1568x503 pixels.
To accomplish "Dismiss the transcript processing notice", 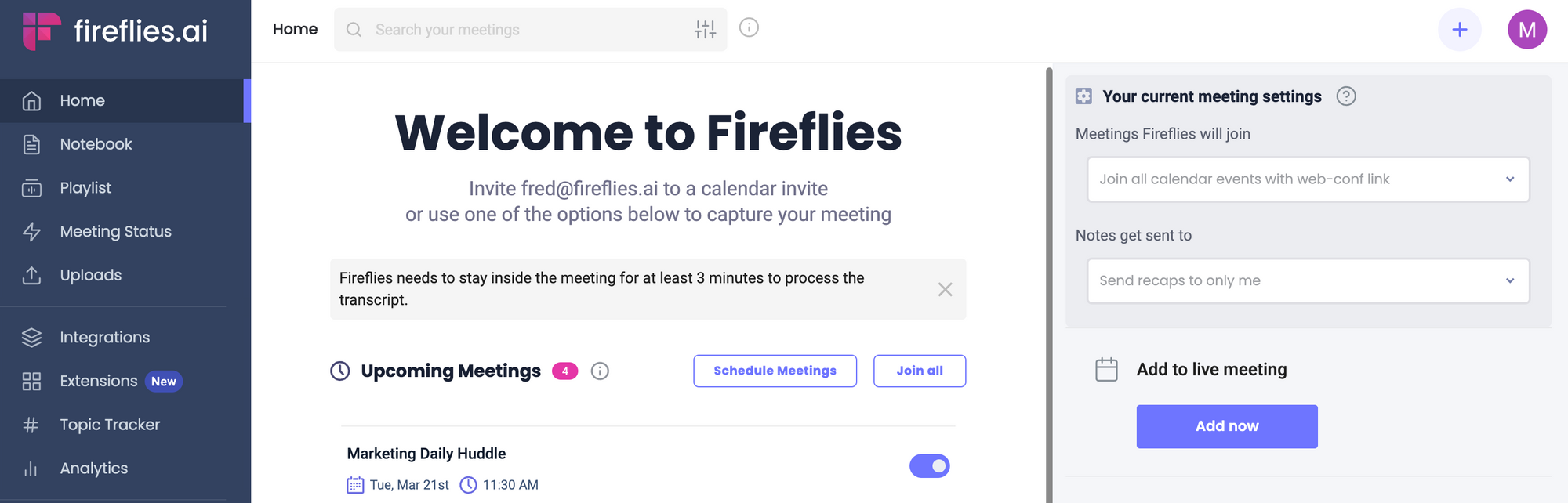I will (945, 289).
